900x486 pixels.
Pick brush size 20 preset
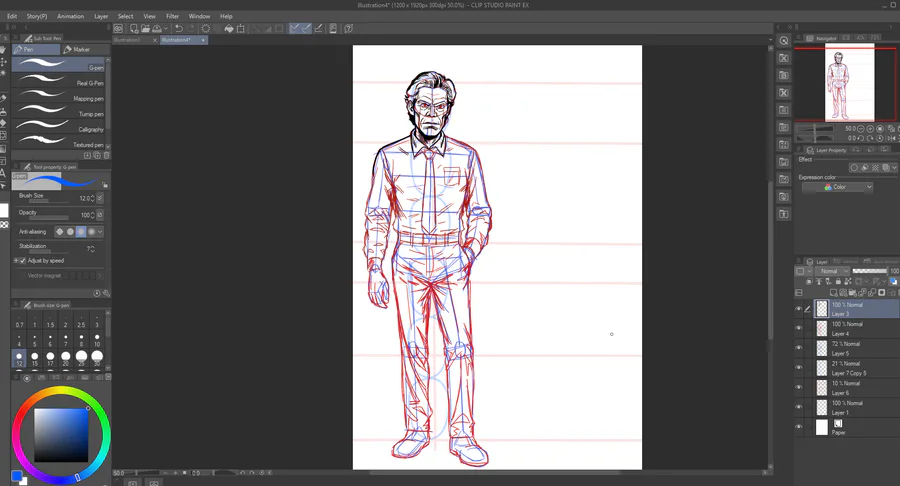(x=65, y=359)
